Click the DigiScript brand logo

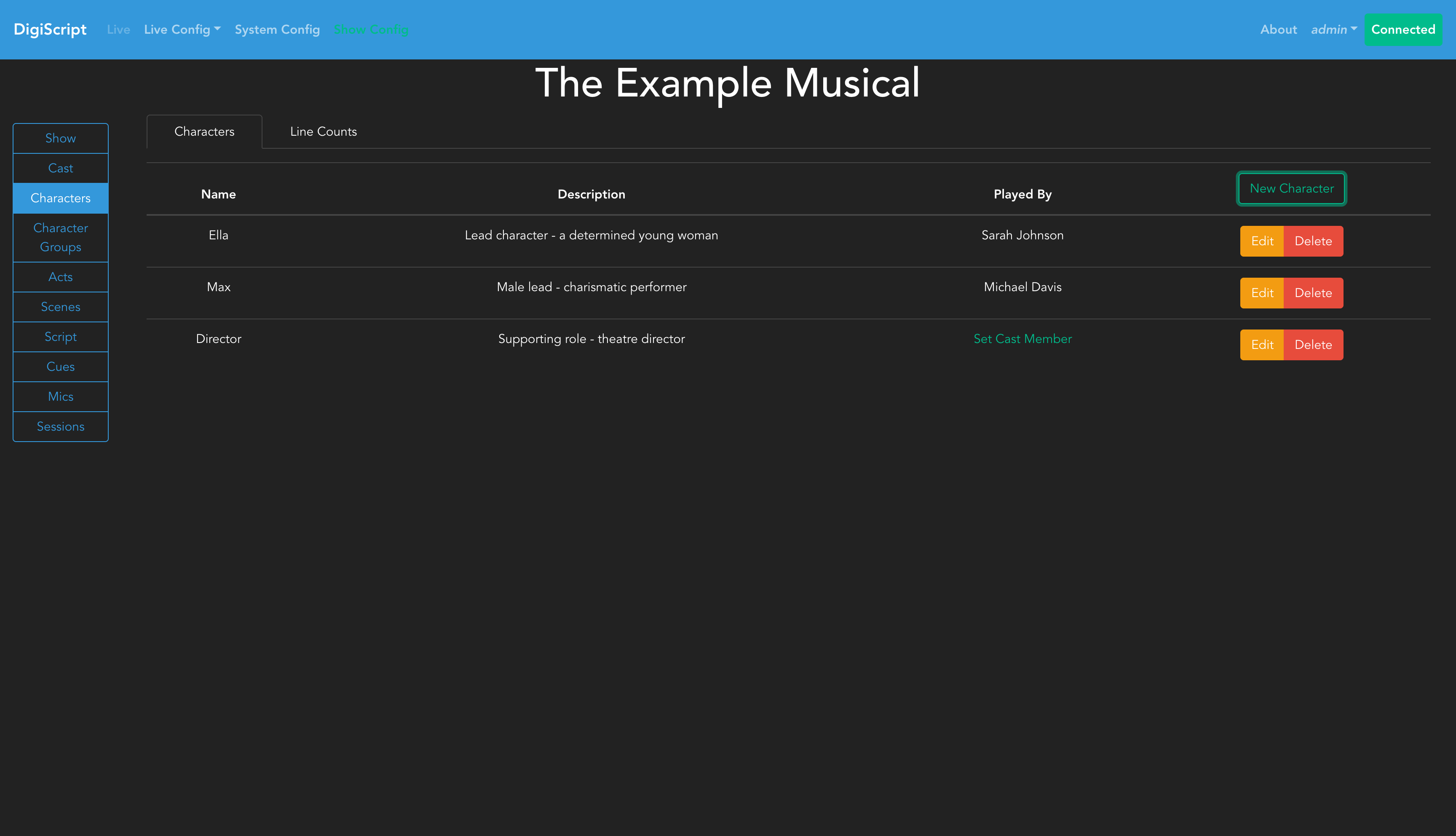(x=50, y=29)
